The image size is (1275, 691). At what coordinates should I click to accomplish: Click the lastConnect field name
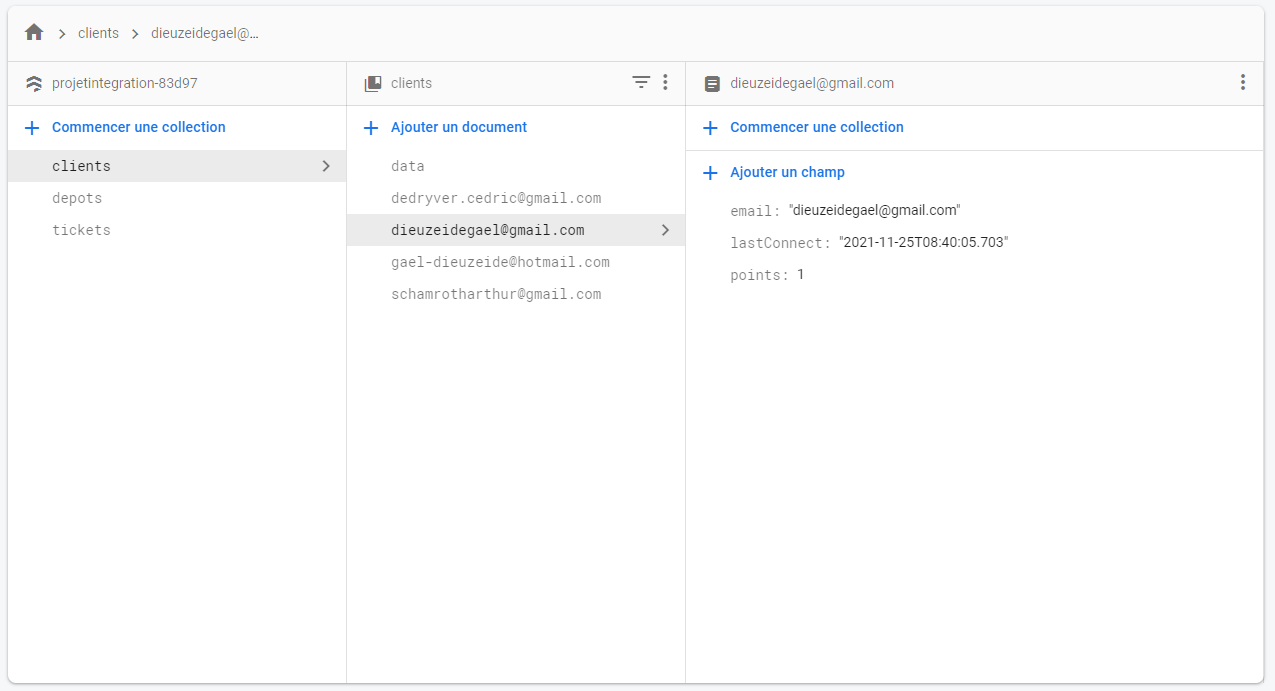[x=780, y=243]
